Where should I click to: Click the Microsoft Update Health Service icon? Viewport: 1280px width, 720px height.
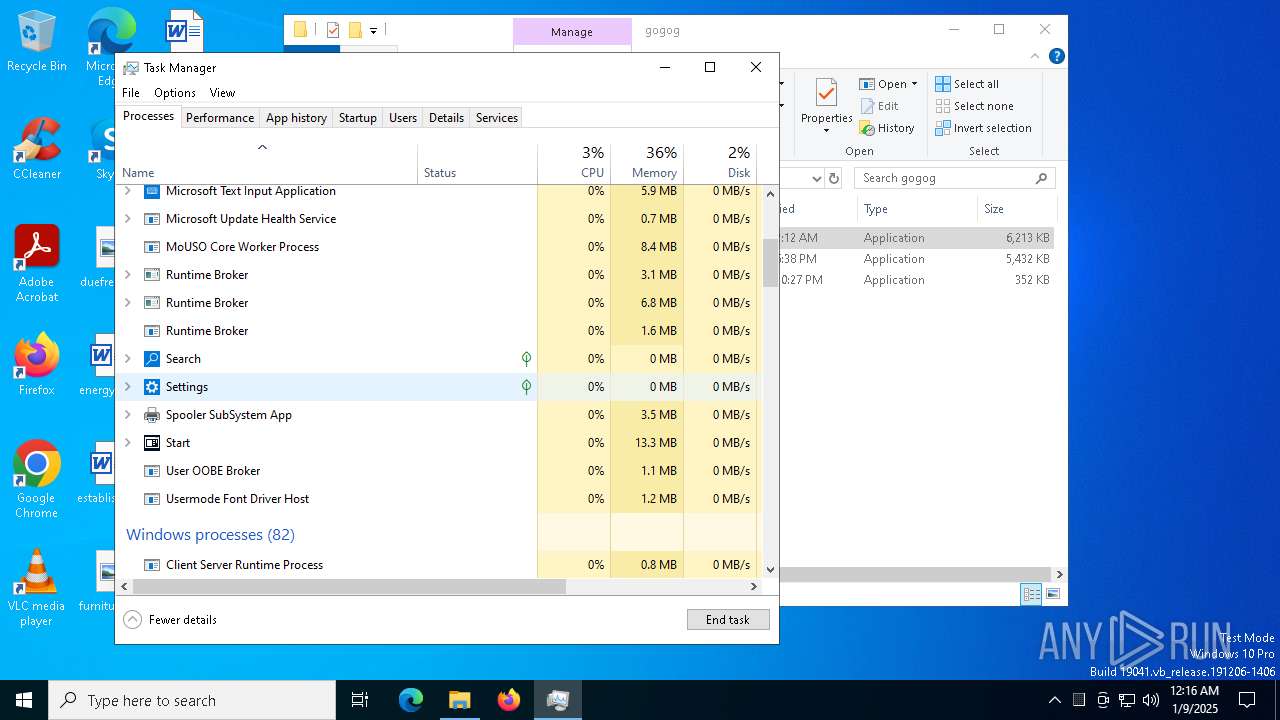point(152,219)
